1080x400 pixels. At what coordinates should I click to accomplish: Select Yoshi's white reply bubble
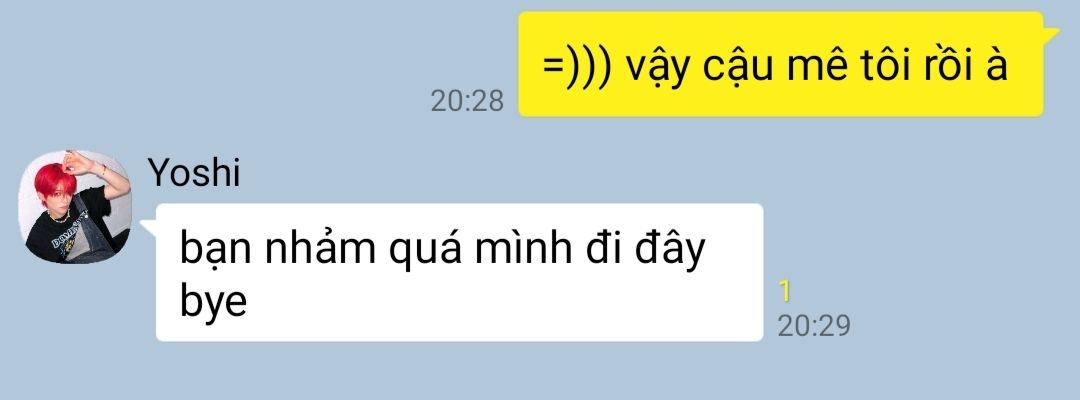pos(459,272)
